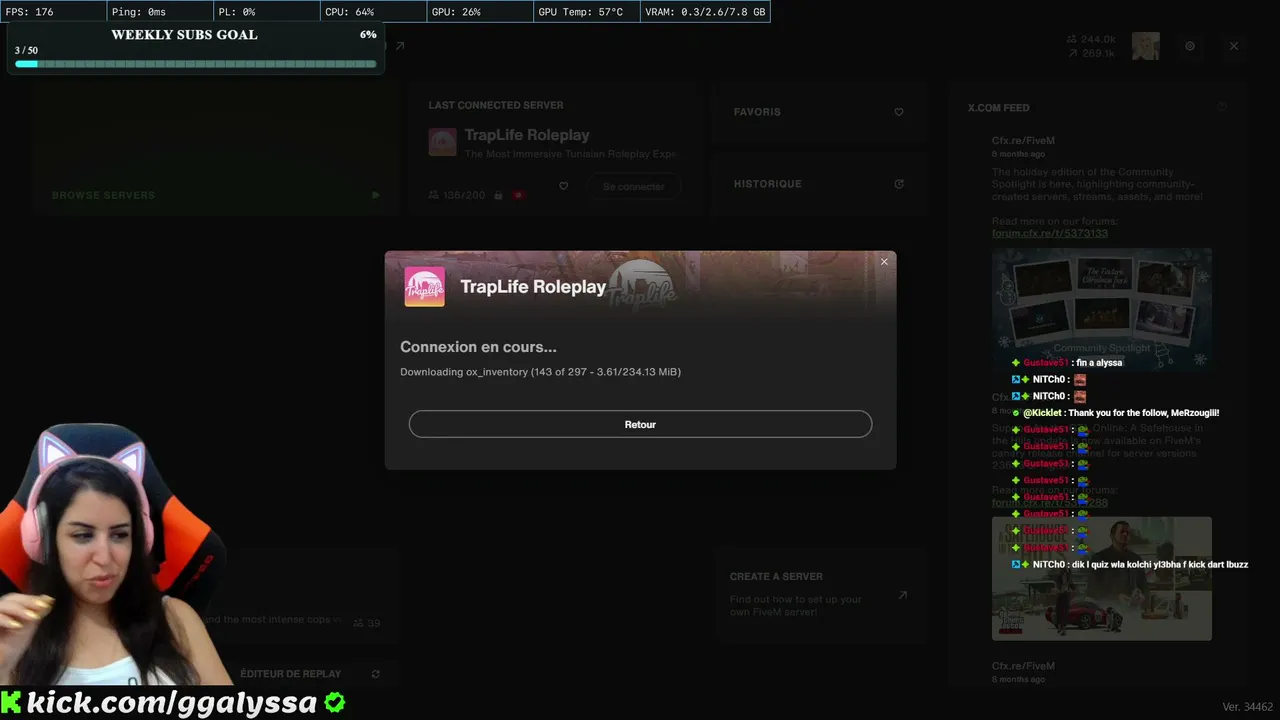Click the GPU: 26% overlay readout
The image size is (1280, 720).
pos(456,12)
